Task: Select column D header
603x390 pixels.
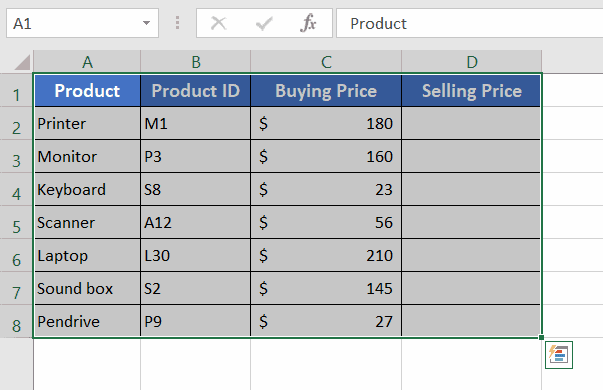Action: 471,62
